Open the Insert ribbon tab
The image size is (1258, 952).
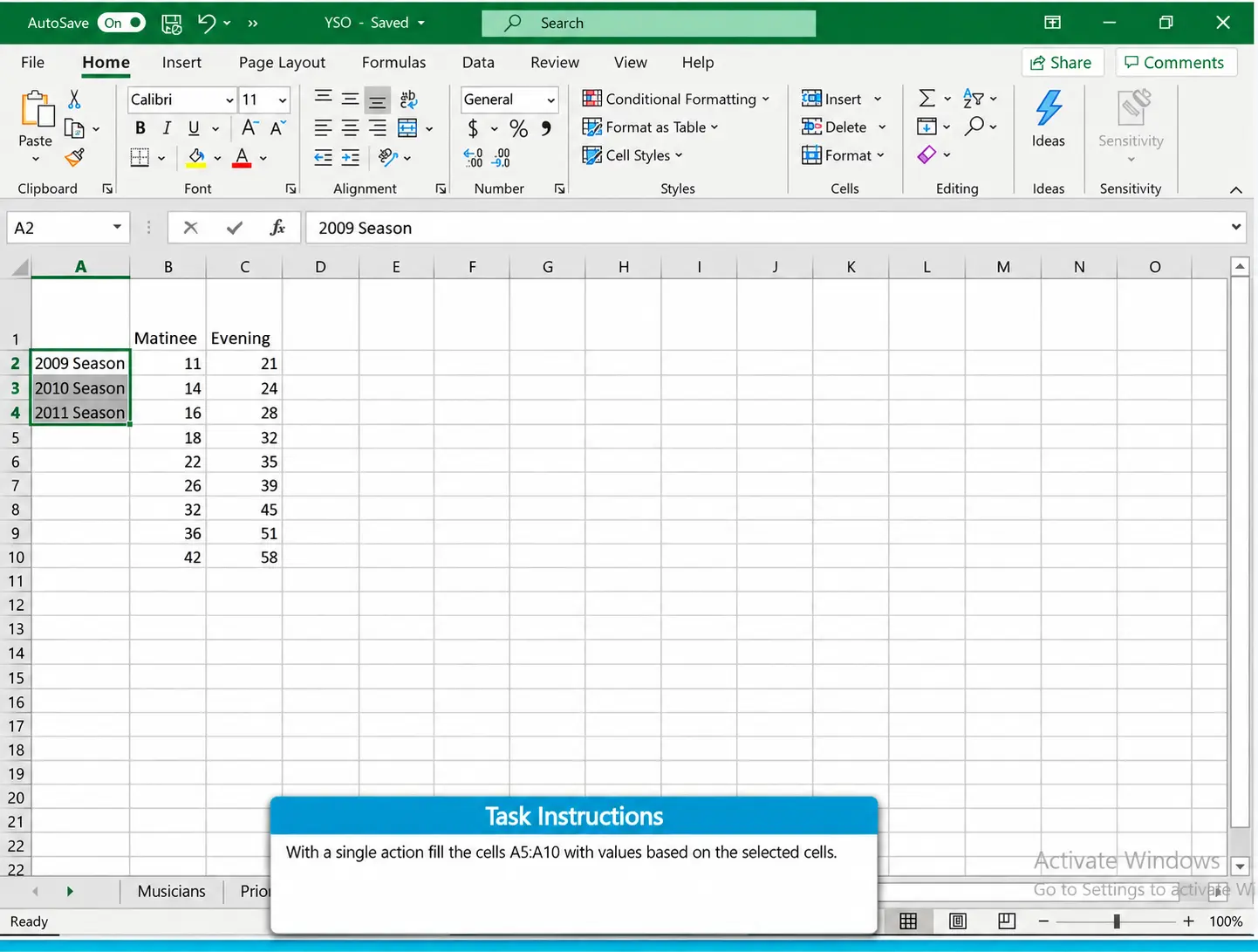181,62
